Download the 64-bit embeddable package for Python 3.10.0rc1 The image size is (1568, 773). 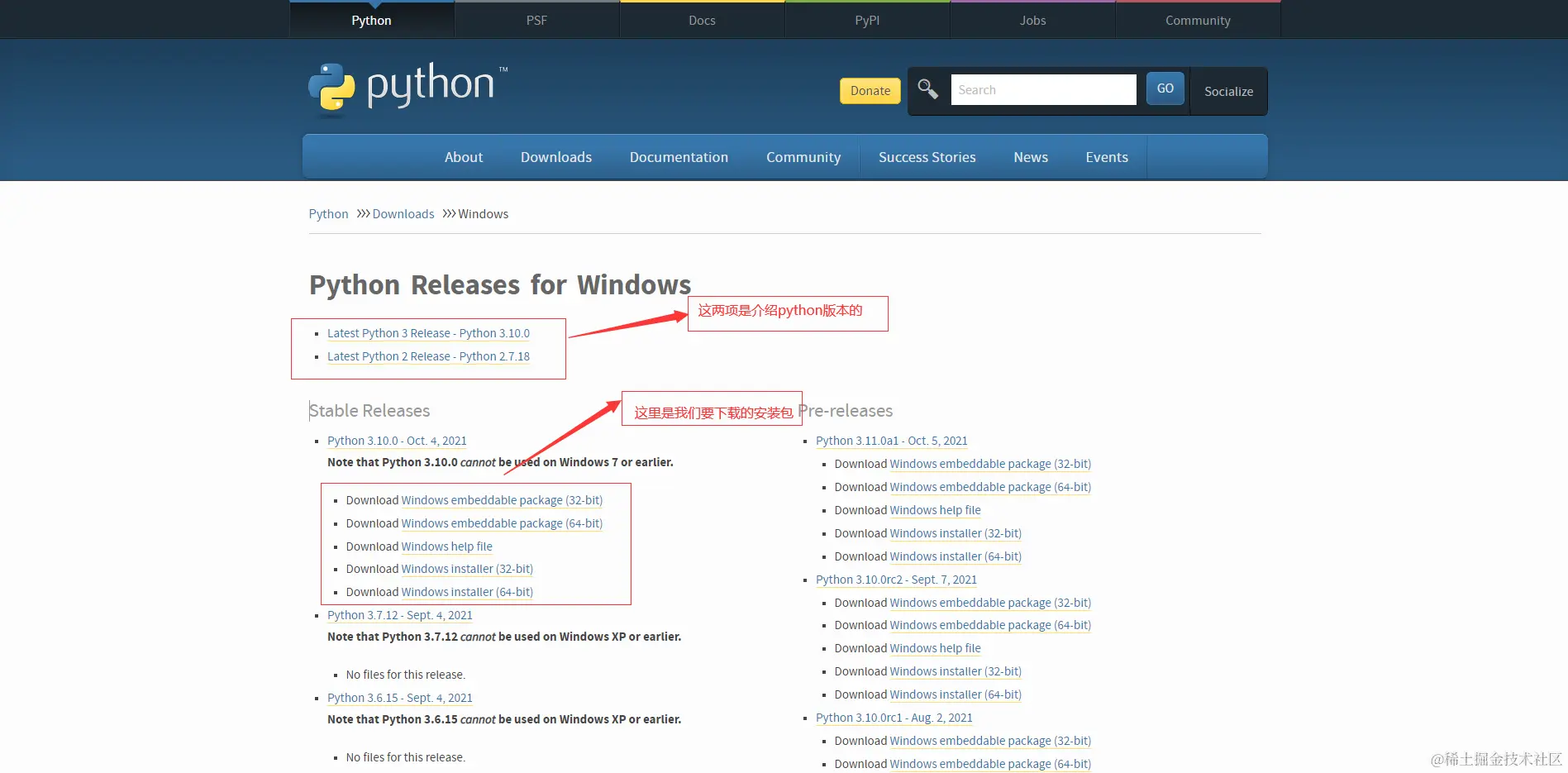coord(990,764)
